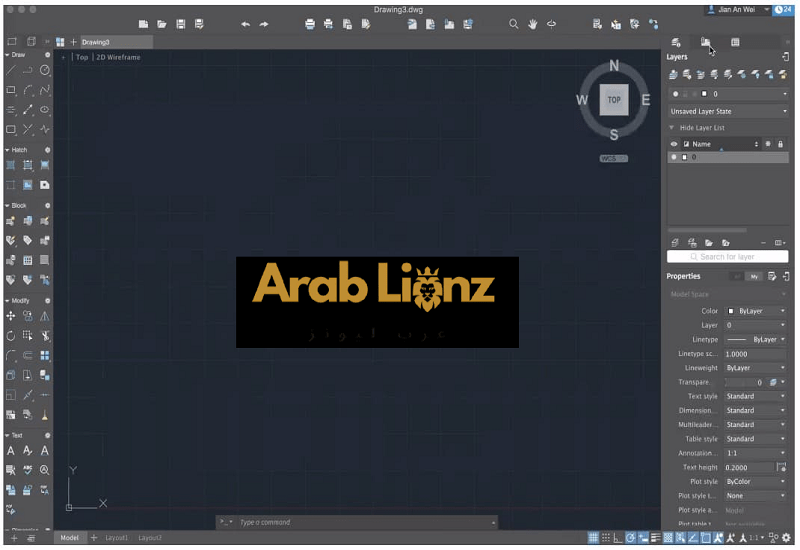
Task: Open the Annotation scale 1:1 property dropdown
Action: coord(756,453)
